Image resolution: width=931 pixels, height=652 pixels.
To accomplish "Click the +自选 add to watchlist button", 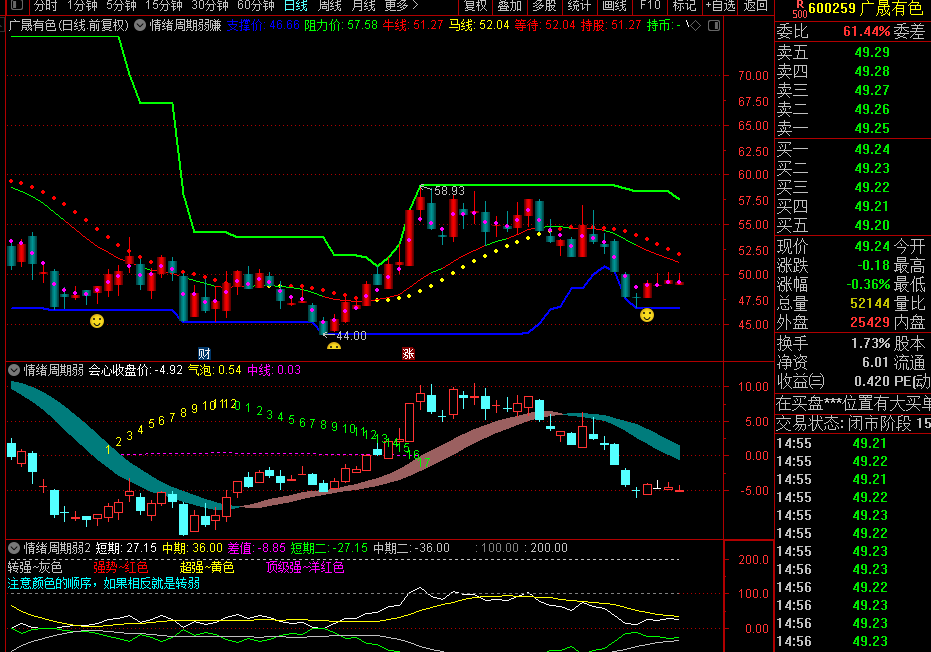I will [x=721, y=5].
